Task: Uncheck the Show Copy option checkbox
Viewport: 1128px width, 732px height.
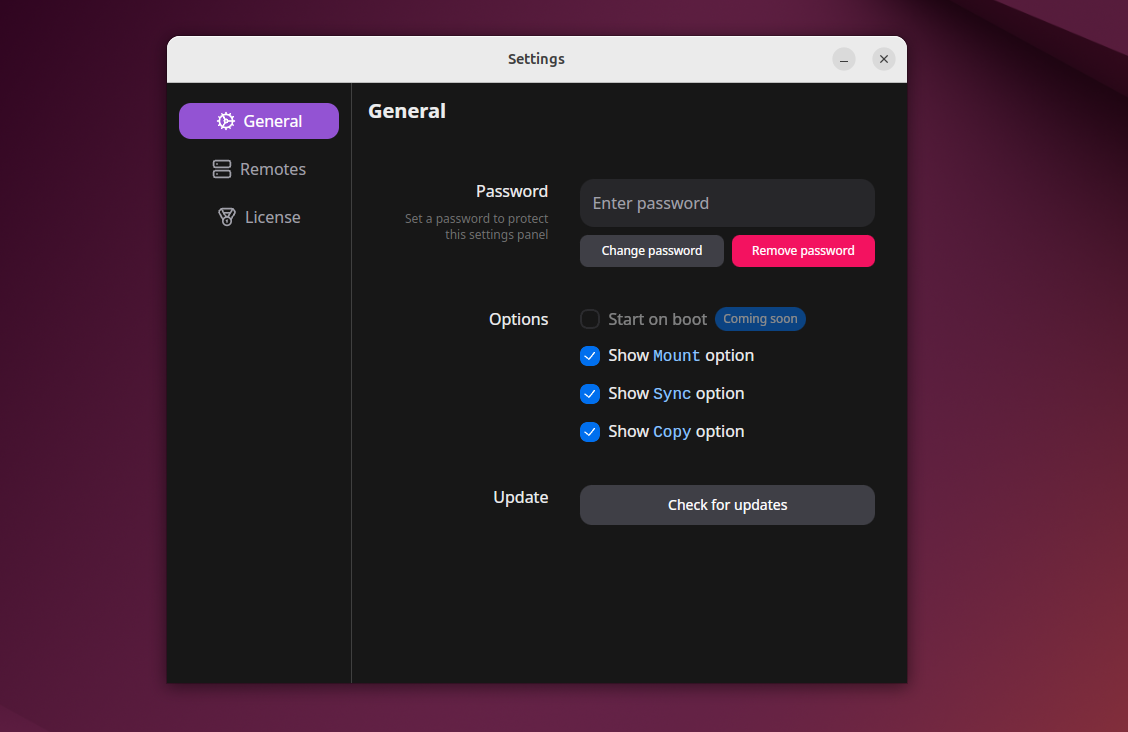Action: (x=590, y=431)
